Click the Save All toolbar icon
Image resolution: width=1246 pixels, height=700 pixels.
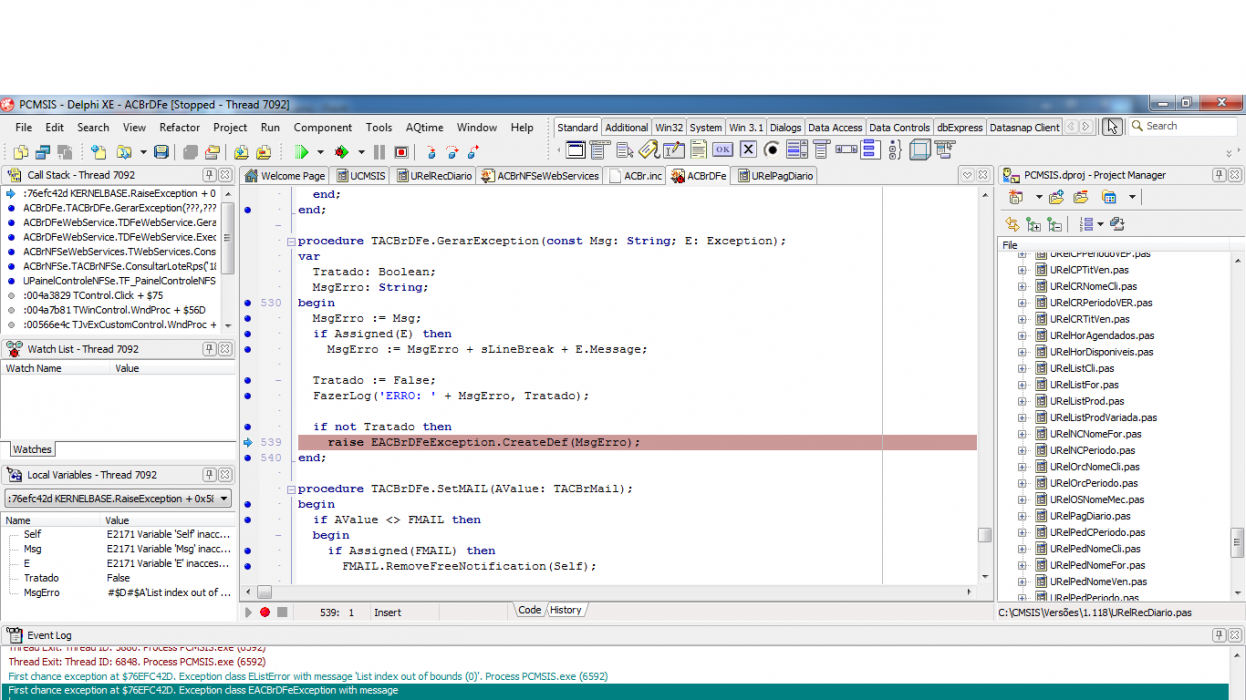pos(190,152)
